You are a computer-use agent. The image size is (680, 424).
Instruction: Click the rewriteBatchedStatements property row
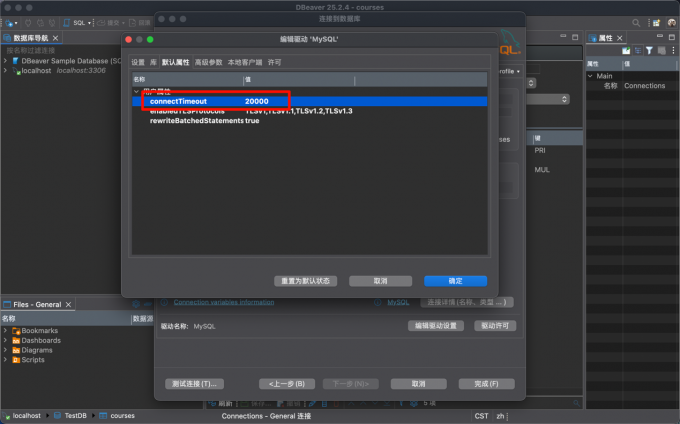click(x=310, y=121)
